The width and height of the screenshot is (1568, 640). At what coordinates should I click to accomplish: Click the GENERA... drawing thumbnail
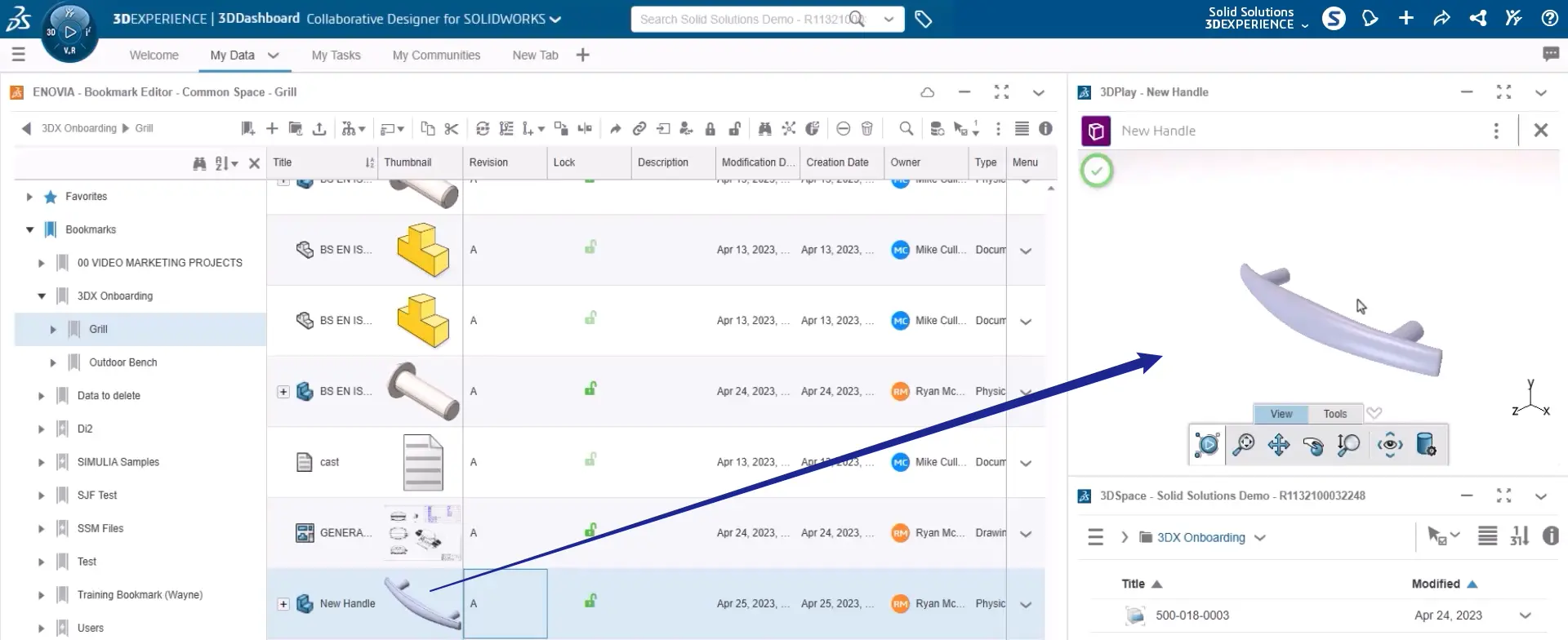(422, 533)
